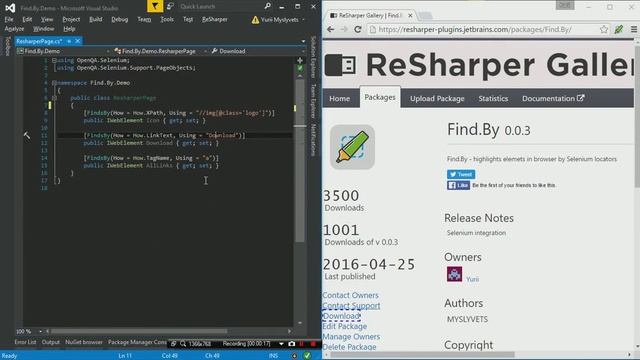Screen dimensions: 640x360
Task: Click the highlighted Download link
Action: pos(342,316)
